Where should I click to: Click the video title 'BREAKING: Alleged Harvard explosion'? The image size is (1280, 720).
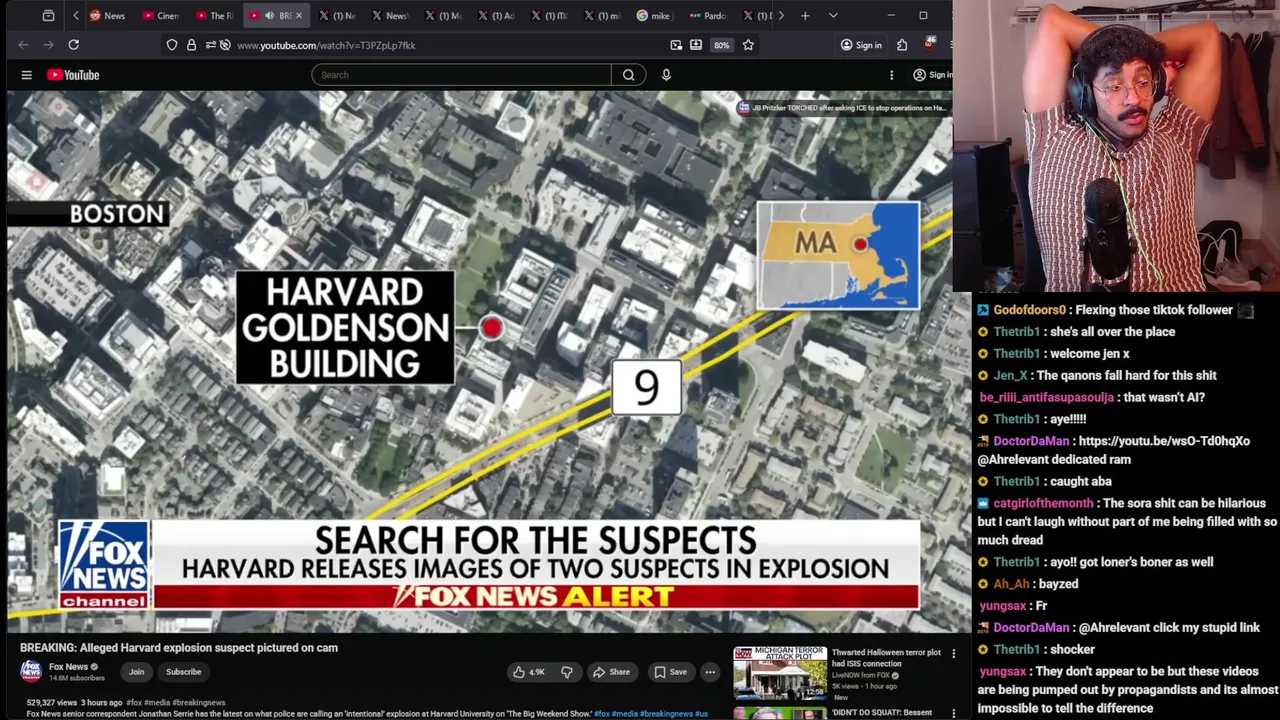pos(179,648)
